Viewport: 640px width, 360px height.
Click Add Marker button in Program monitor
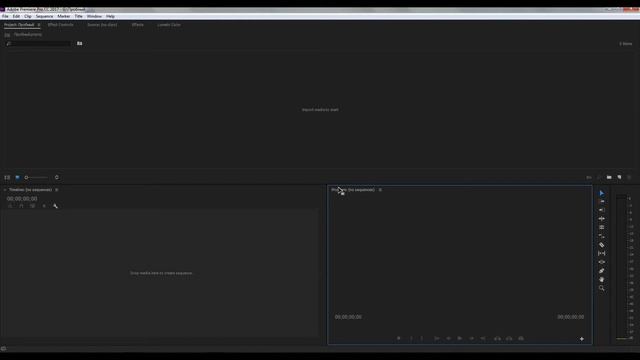(x=399, y=338)
